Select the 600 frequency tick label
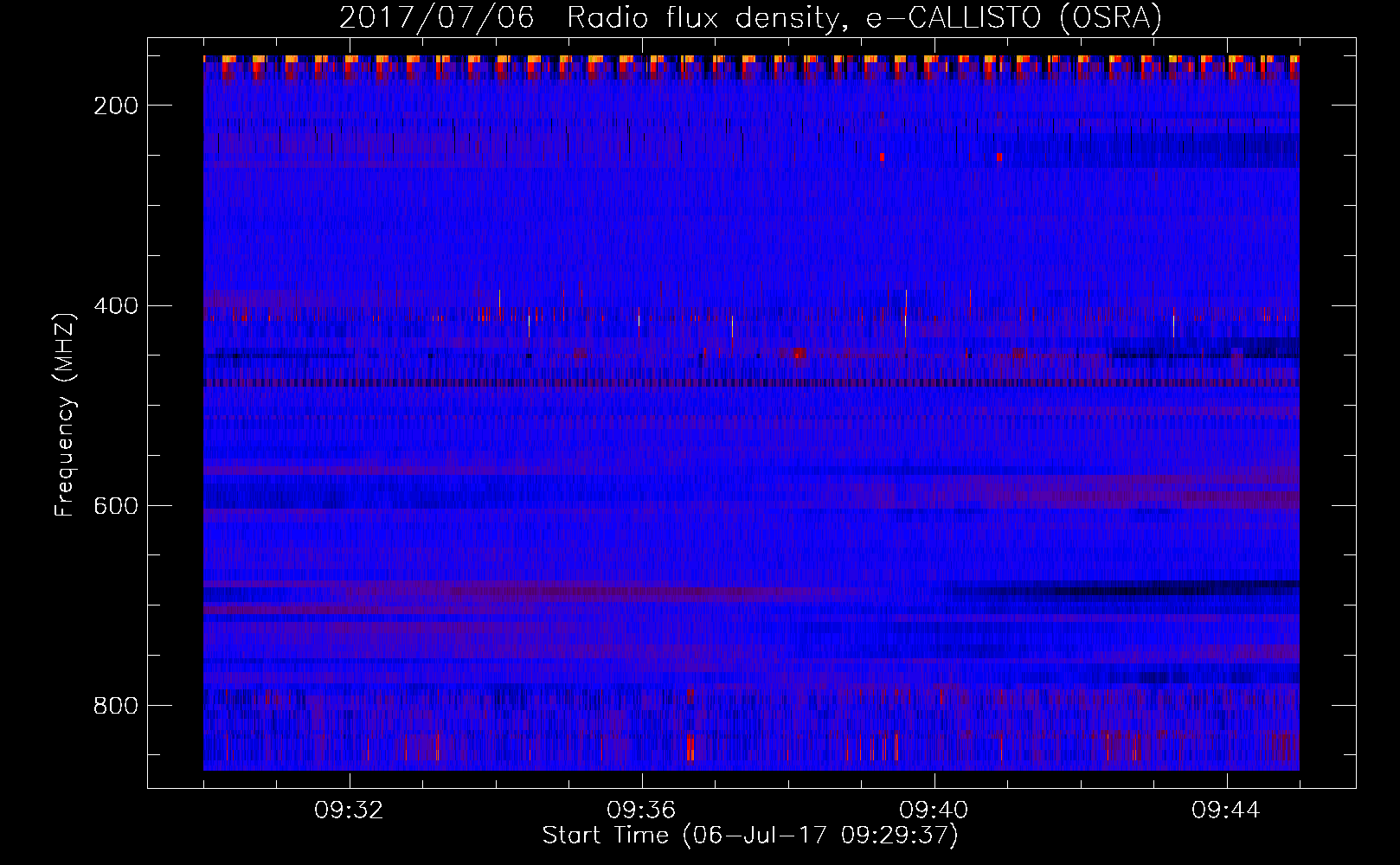The height and width of the screenshot is (865, 1400). (115, 505)
